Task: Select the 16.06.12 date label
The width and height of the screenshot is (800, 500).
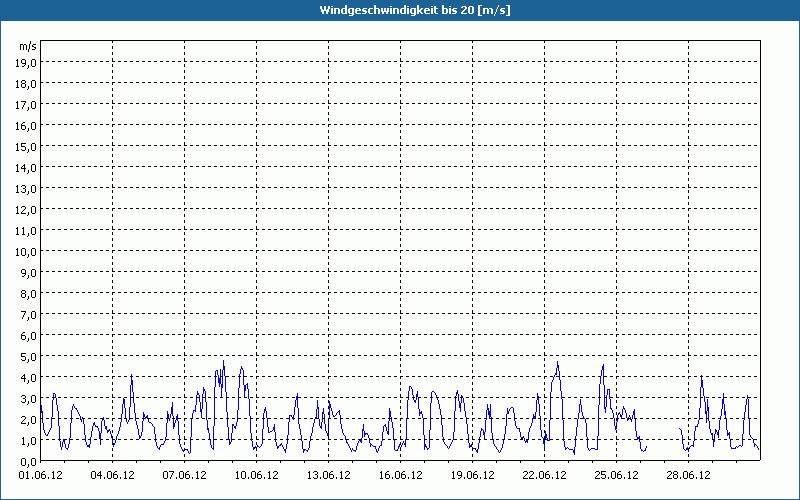Action: click(x=401, y=476)
